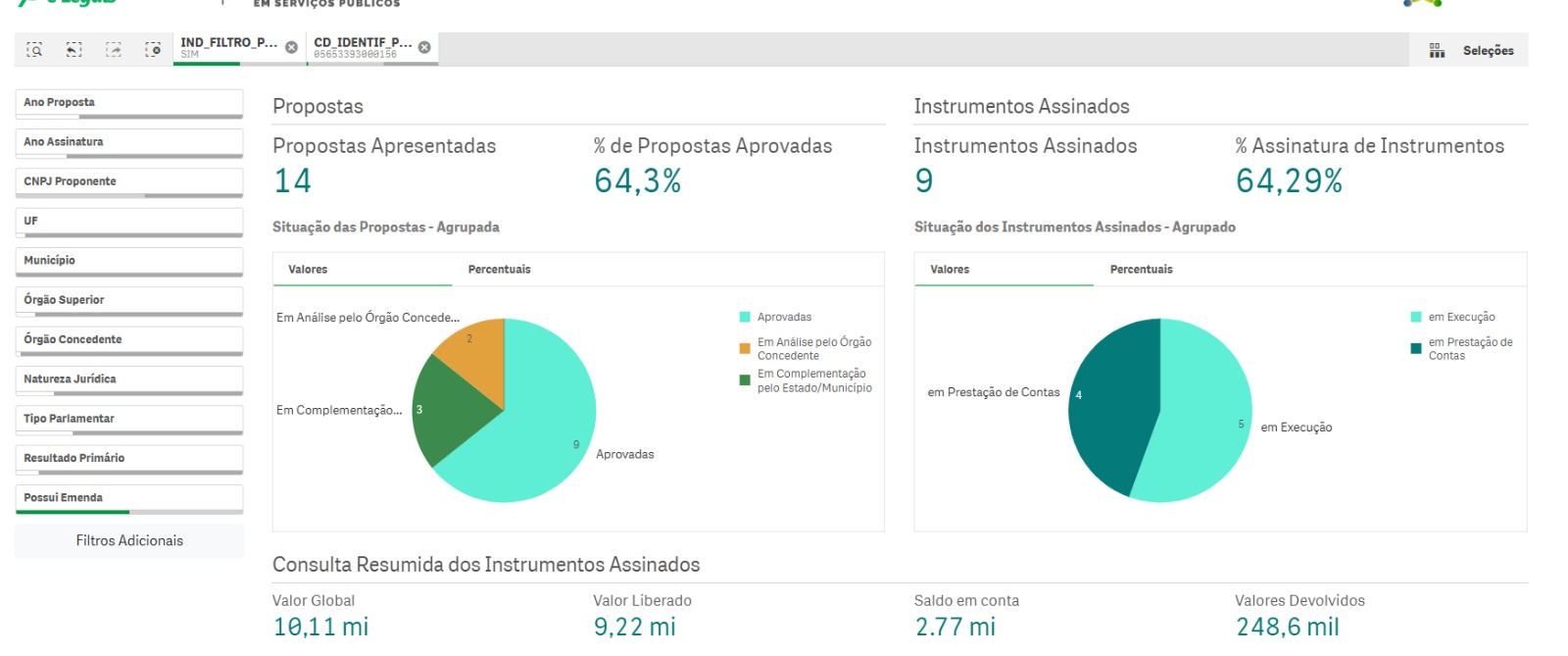Expand the Ano Proposta filter
Screen dimensions: 1568x656
(128, 102)
